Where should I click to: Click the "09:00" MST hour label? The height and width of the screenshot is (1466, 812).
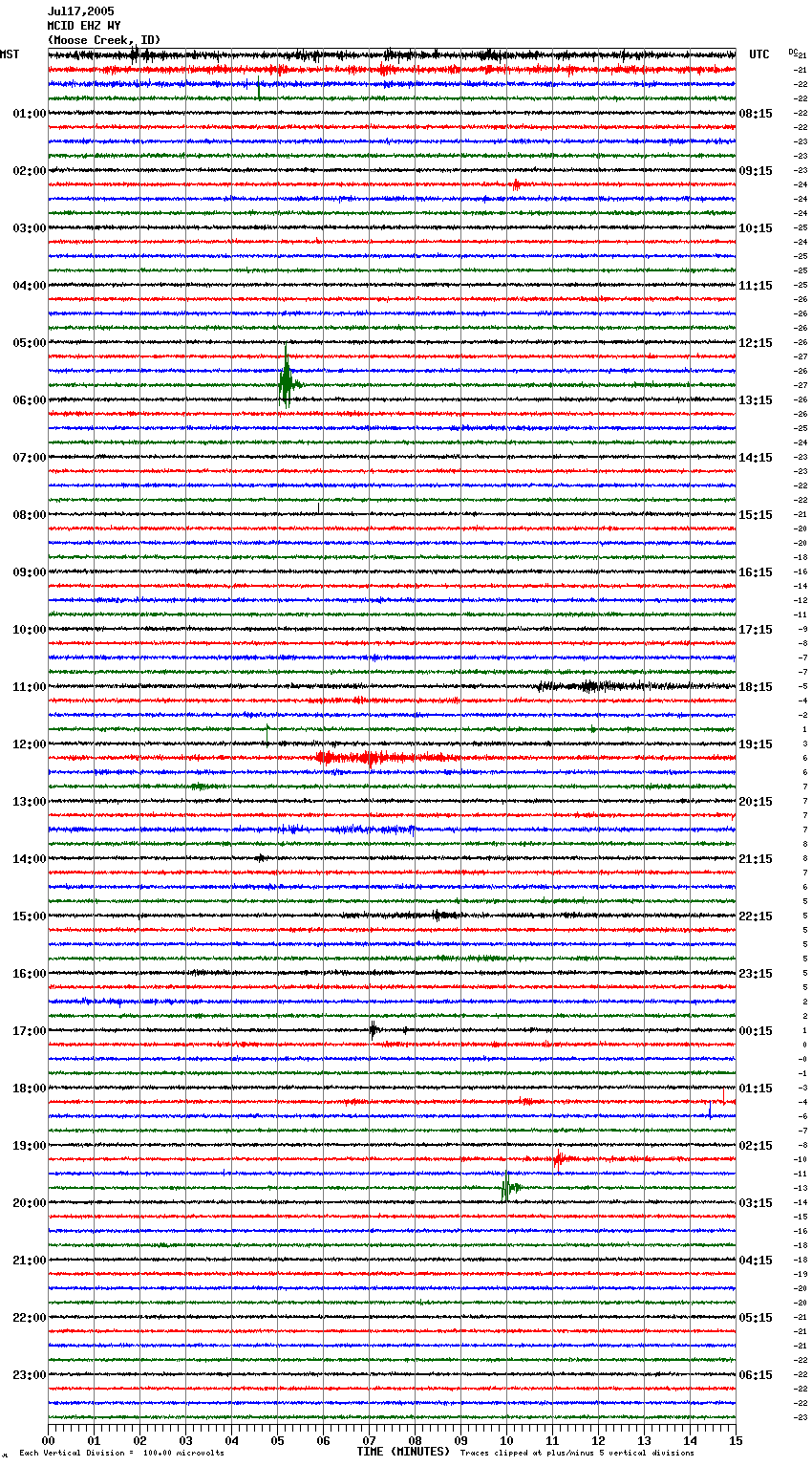(30, 572)
